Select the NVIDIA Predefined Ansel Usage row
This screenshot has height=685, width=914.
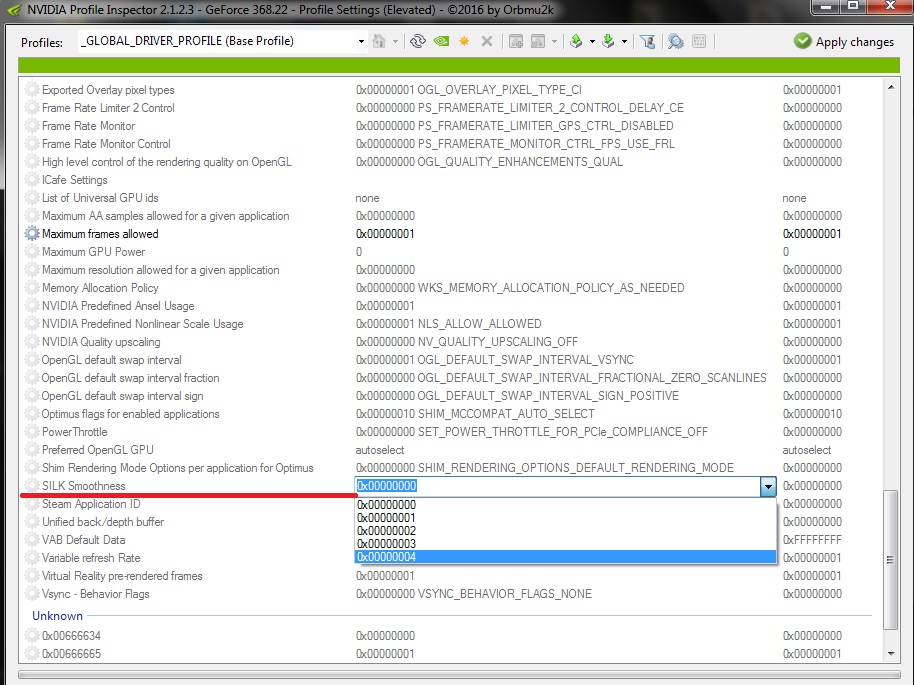coord(450,306)
